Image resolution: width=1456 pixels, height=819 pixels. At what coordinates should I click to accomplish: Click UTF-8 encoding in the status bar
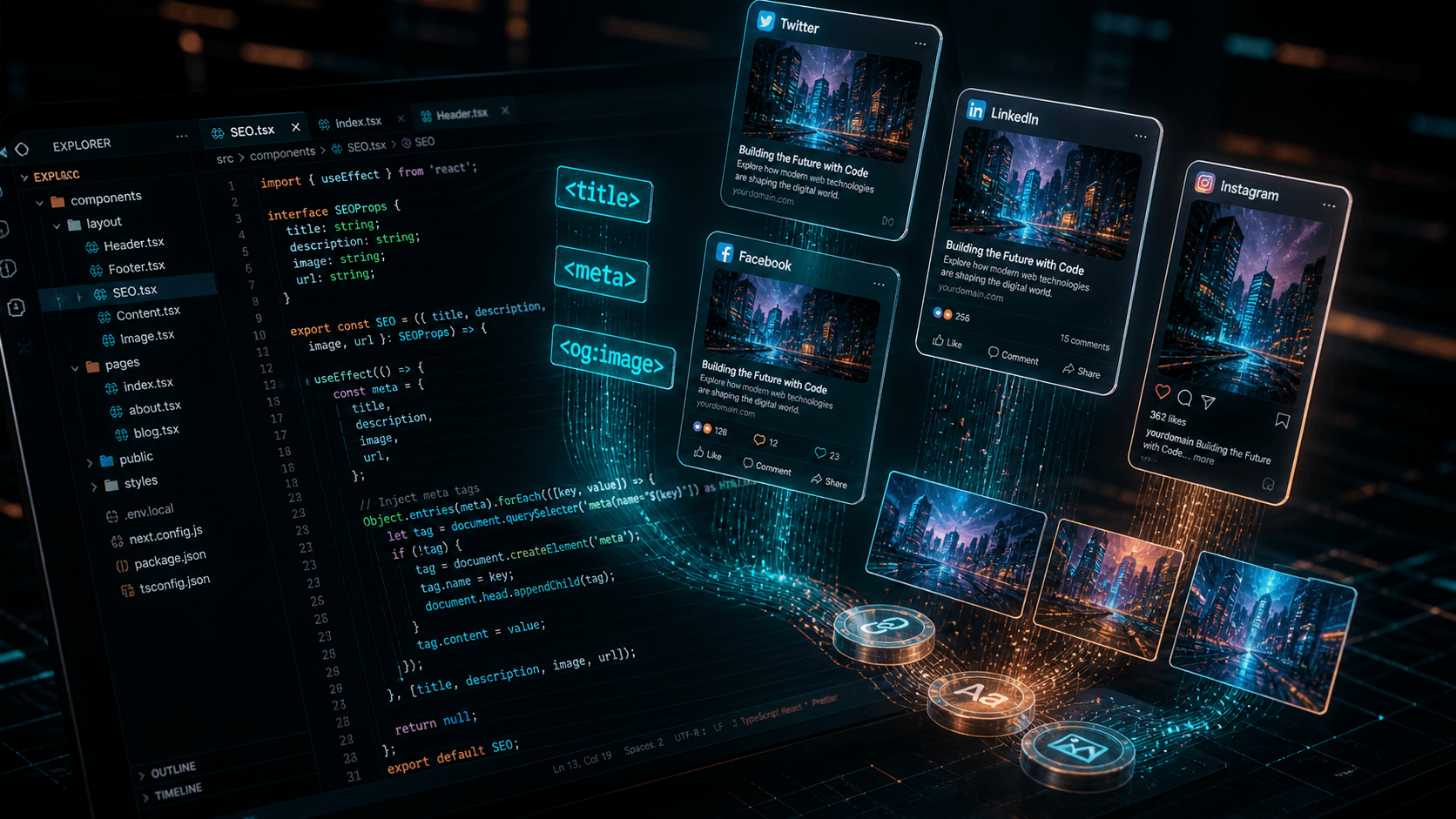point(688,735)
